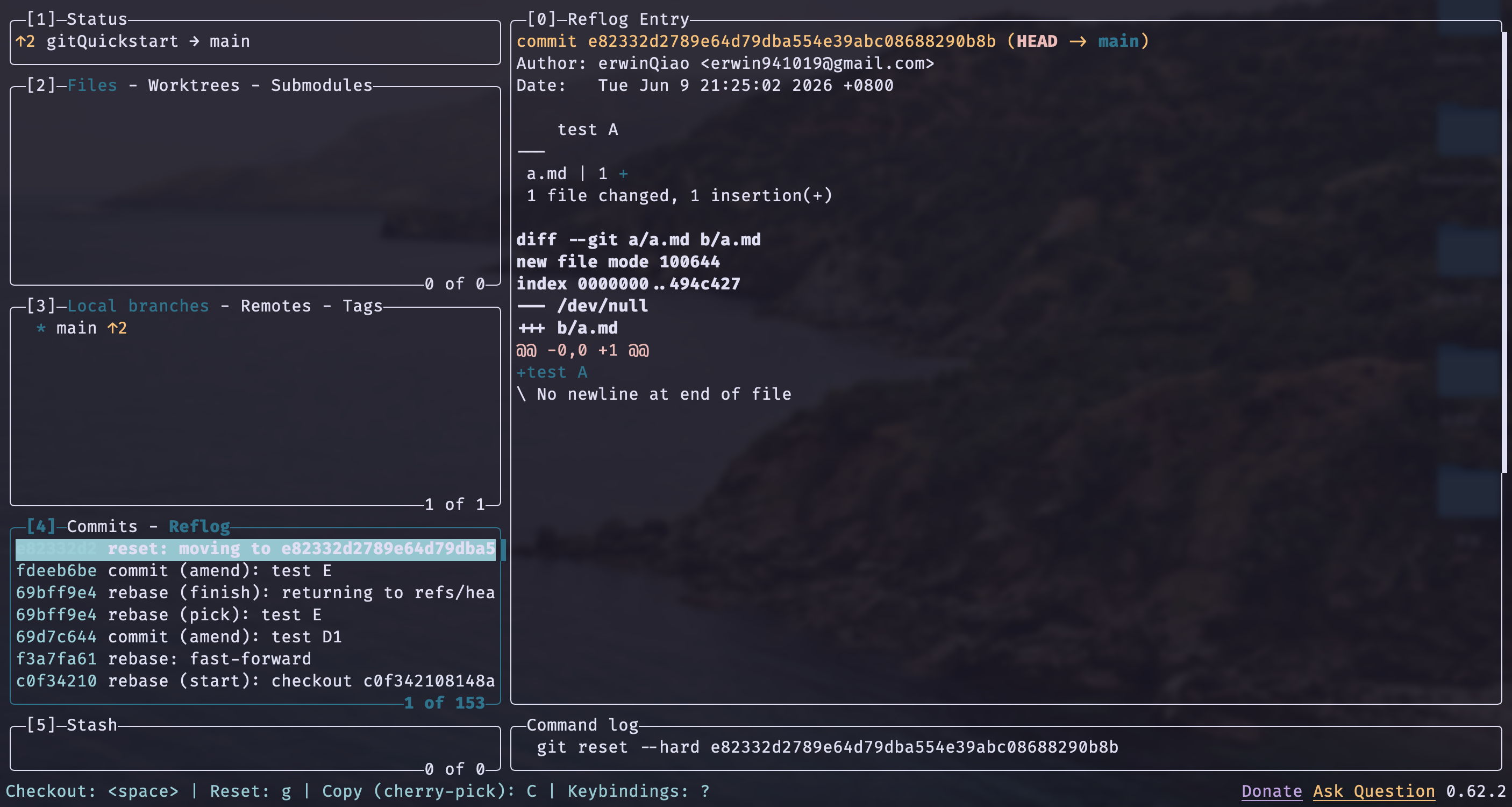Select reflog entry rebase (finish) returning to refs
Image resolution: width=1512 pixels, height=807 pixels.
(x=255, y=593)
